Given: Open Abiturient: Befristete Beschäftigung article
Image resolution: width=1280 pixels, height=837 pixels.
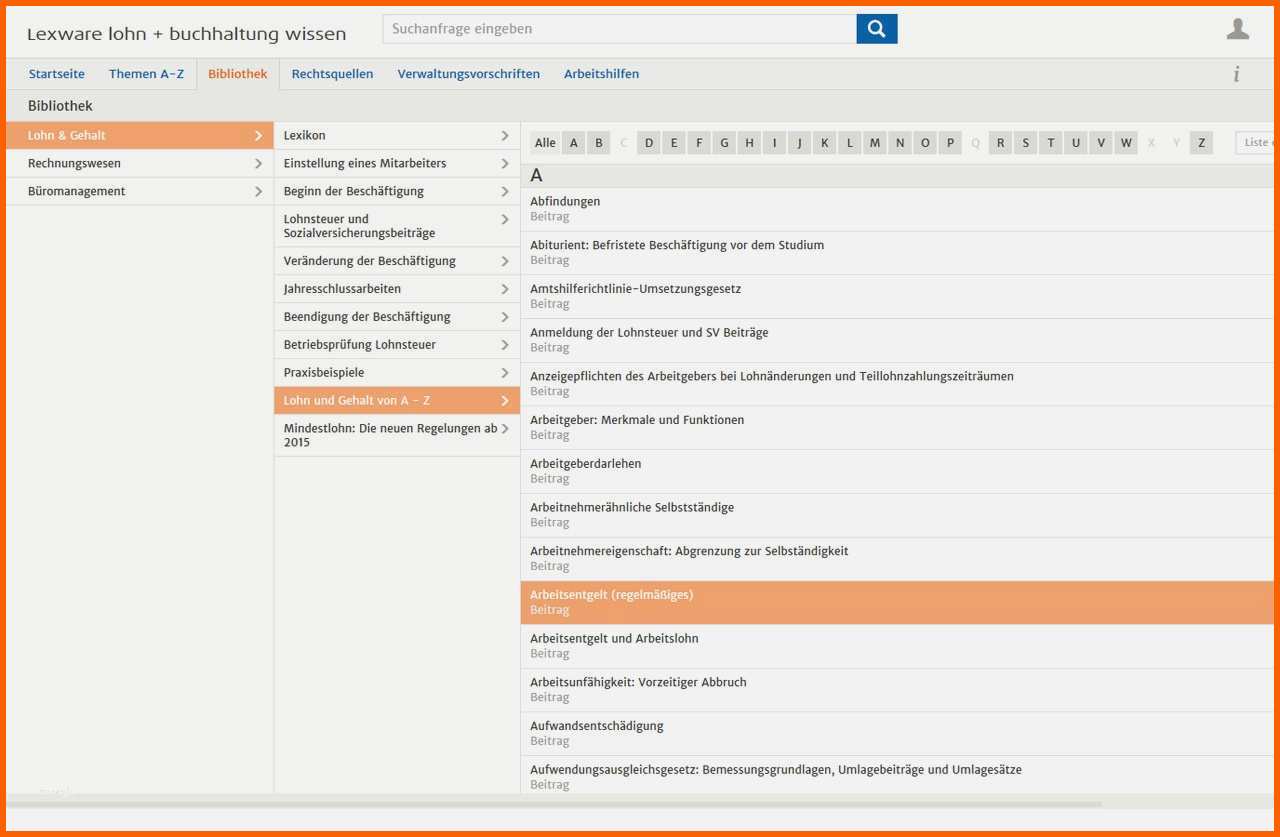Looking at the screenshot, I should click(x=897, y=253).
